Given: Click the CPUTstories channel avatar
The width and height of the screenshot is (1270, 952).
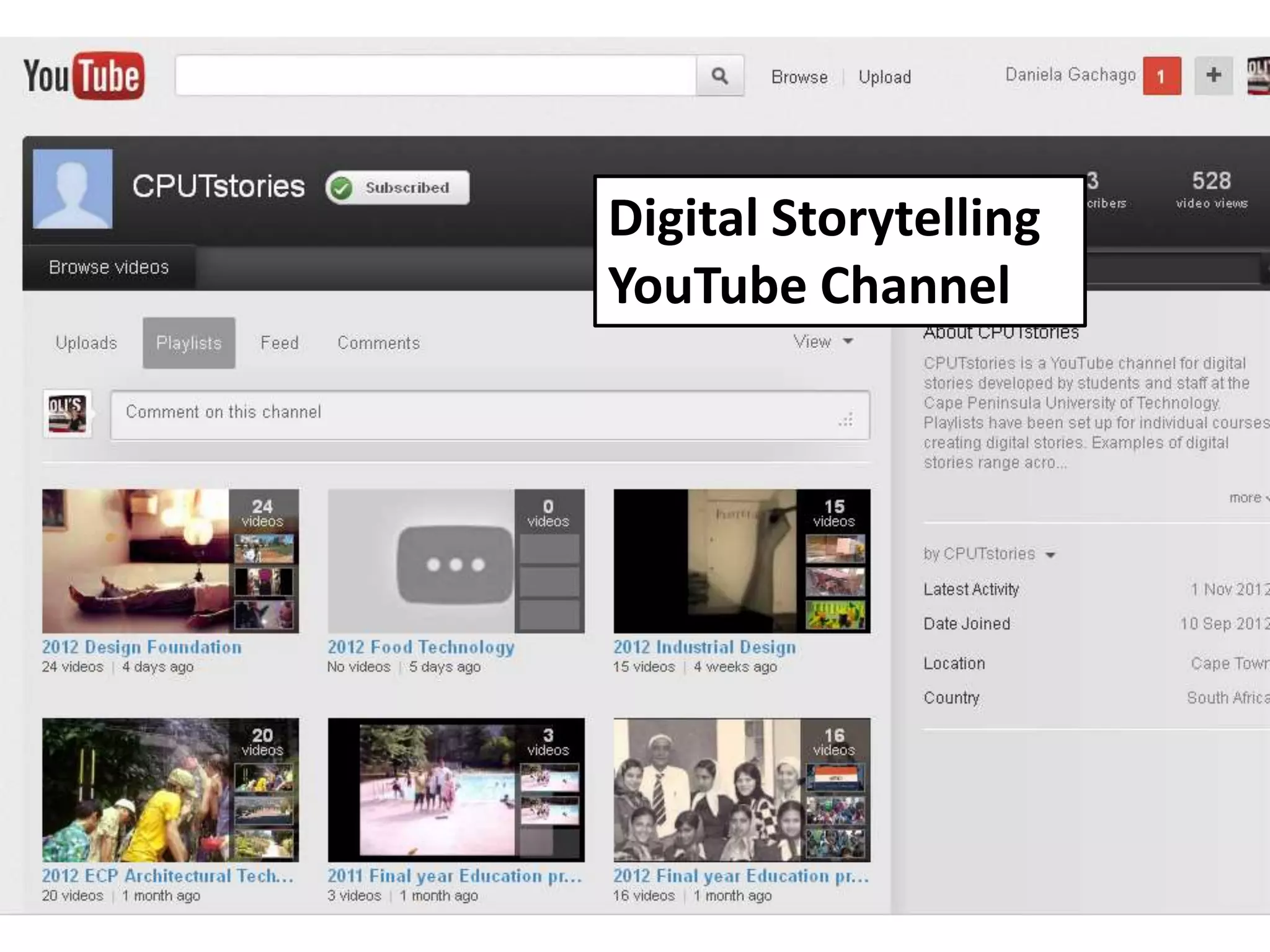Looking at the screenshot, I should 73,188.
